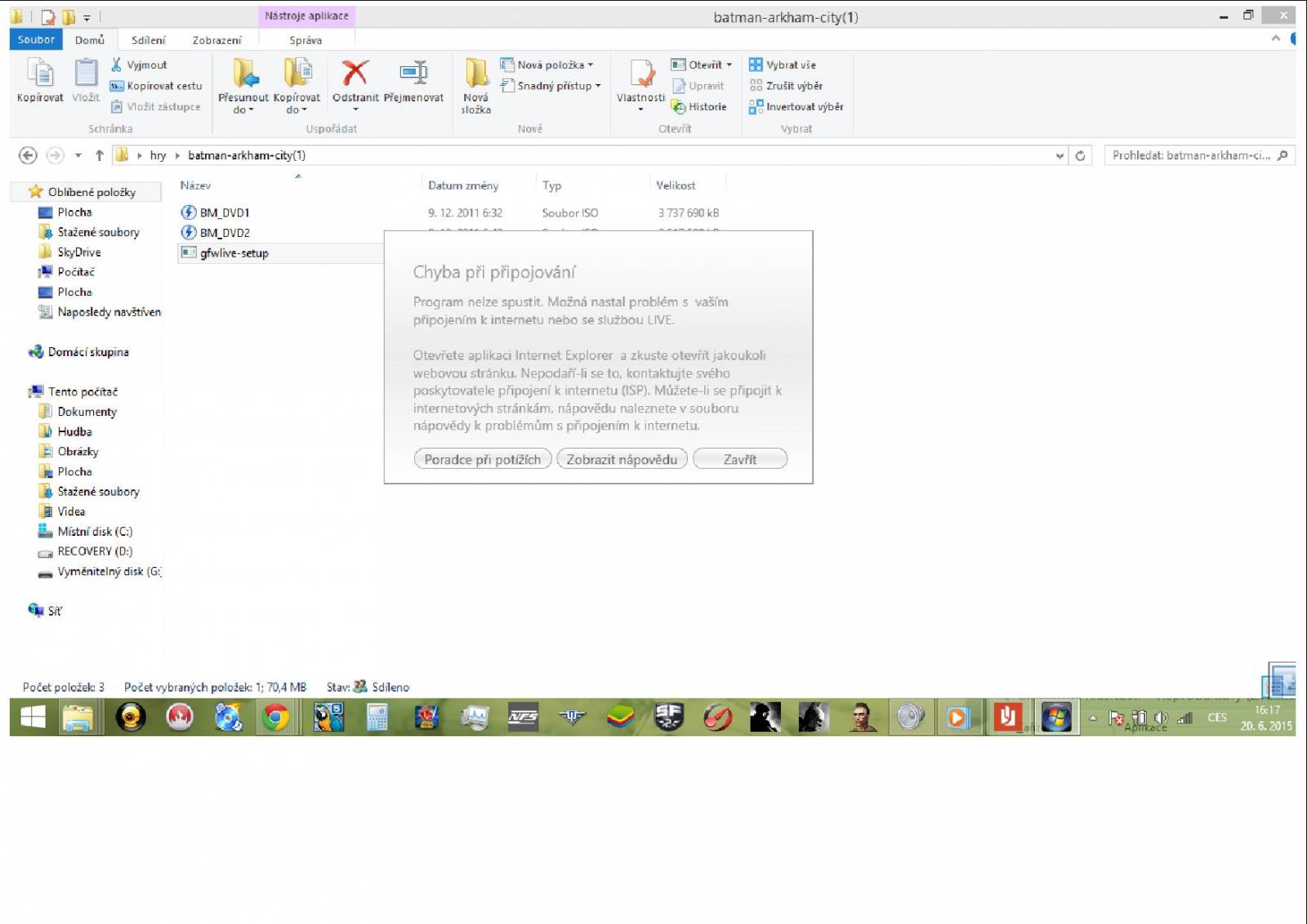
Task: Click the Nástroje aplikace contextual tab
Action: pyautogui.click(x=307, y=16)
